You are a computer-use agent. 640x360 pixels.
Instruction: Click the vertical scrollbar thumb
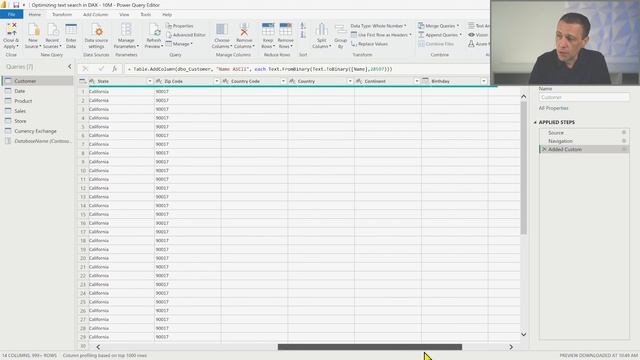[524, 168]
